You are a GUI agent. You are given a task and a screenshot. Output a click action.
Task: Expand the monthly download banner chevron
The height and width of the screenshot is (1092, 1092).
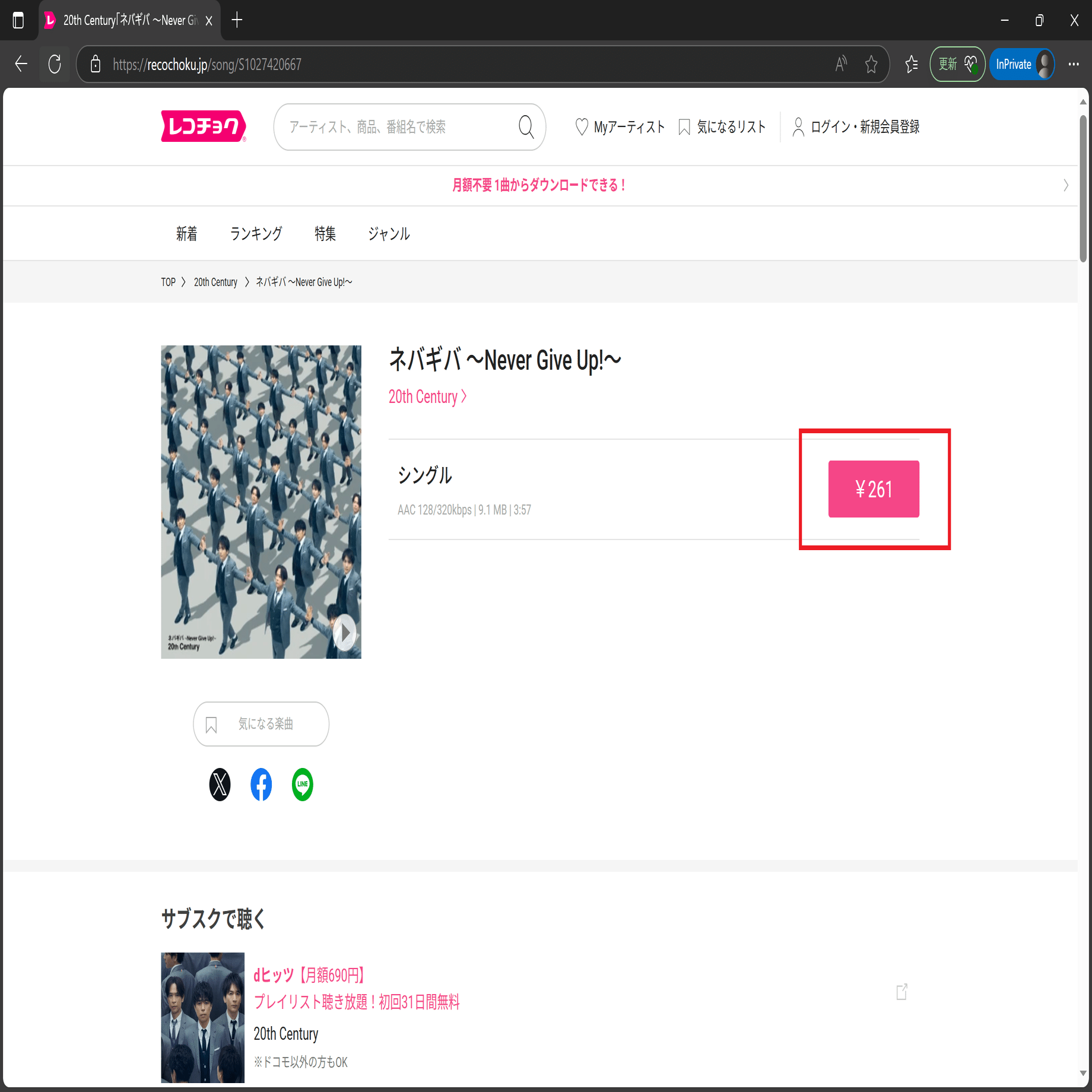coord(1065,185)
